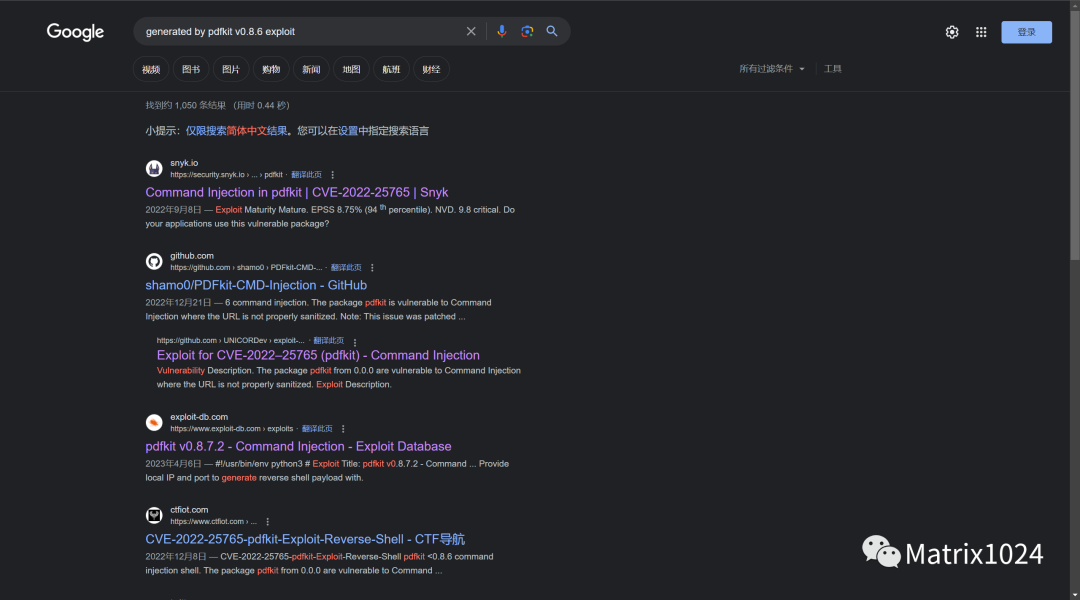This screenshot has width=1080, height=600.
Task: Click the exploit-db.com exploits URL breadcrumb
Action: point(231,429)
